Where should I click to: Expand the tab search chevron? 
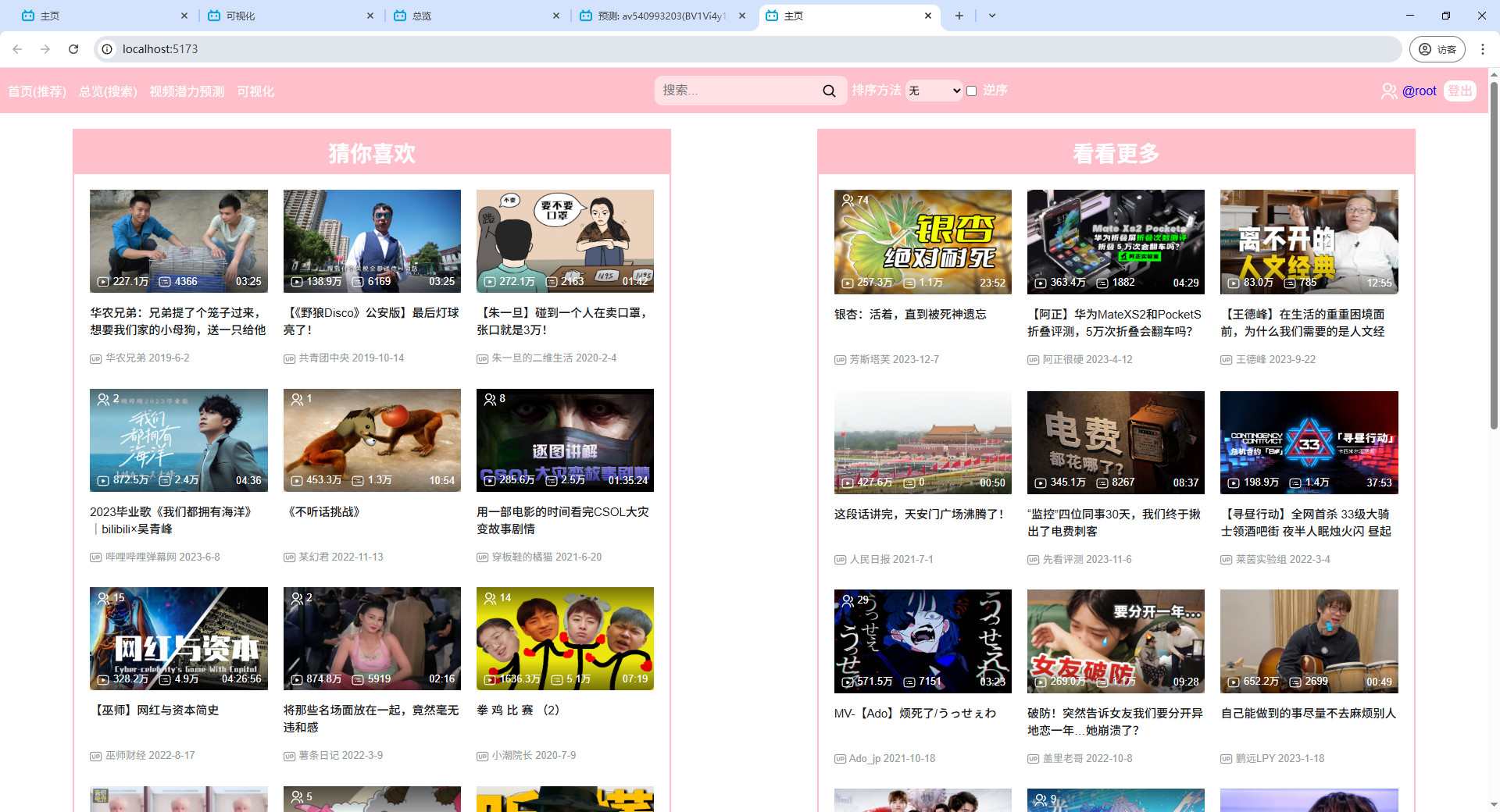992,16
